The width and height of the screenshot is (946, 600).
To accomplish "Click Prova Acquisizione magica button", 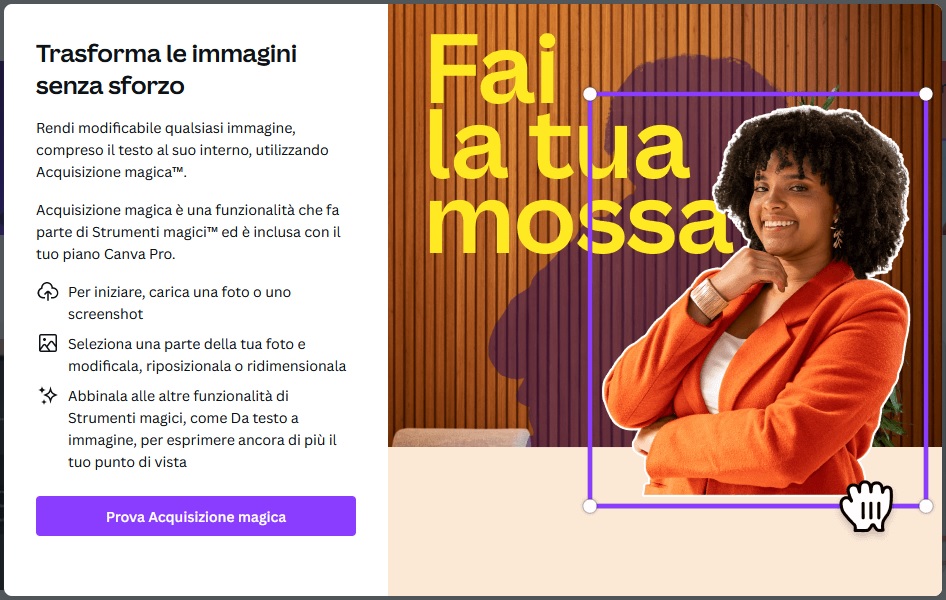I will (196, 516).
